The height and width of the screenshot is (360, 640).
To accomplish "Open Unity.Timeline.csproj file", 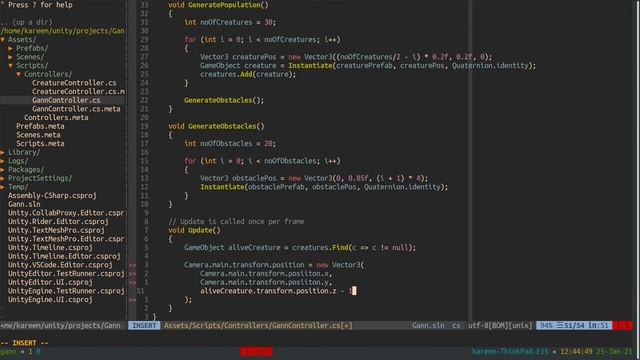I will pyautogui.click(x=50, y=247).
